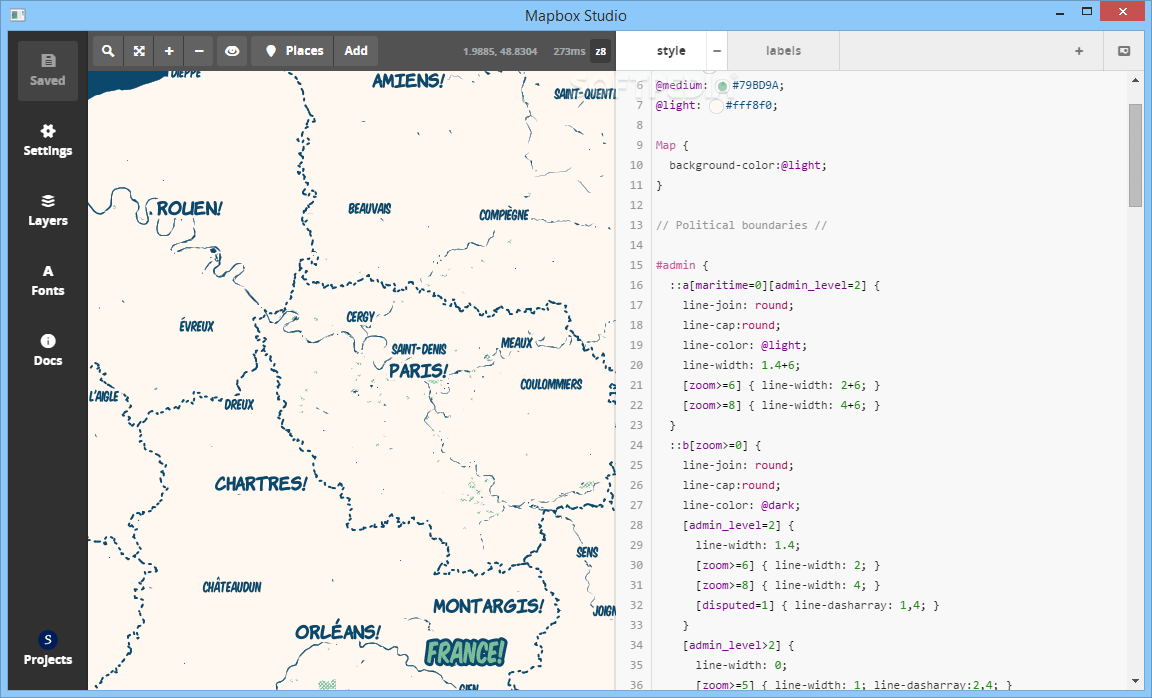
Task: Click the AMIENS! label on the map
Action: 408,81
